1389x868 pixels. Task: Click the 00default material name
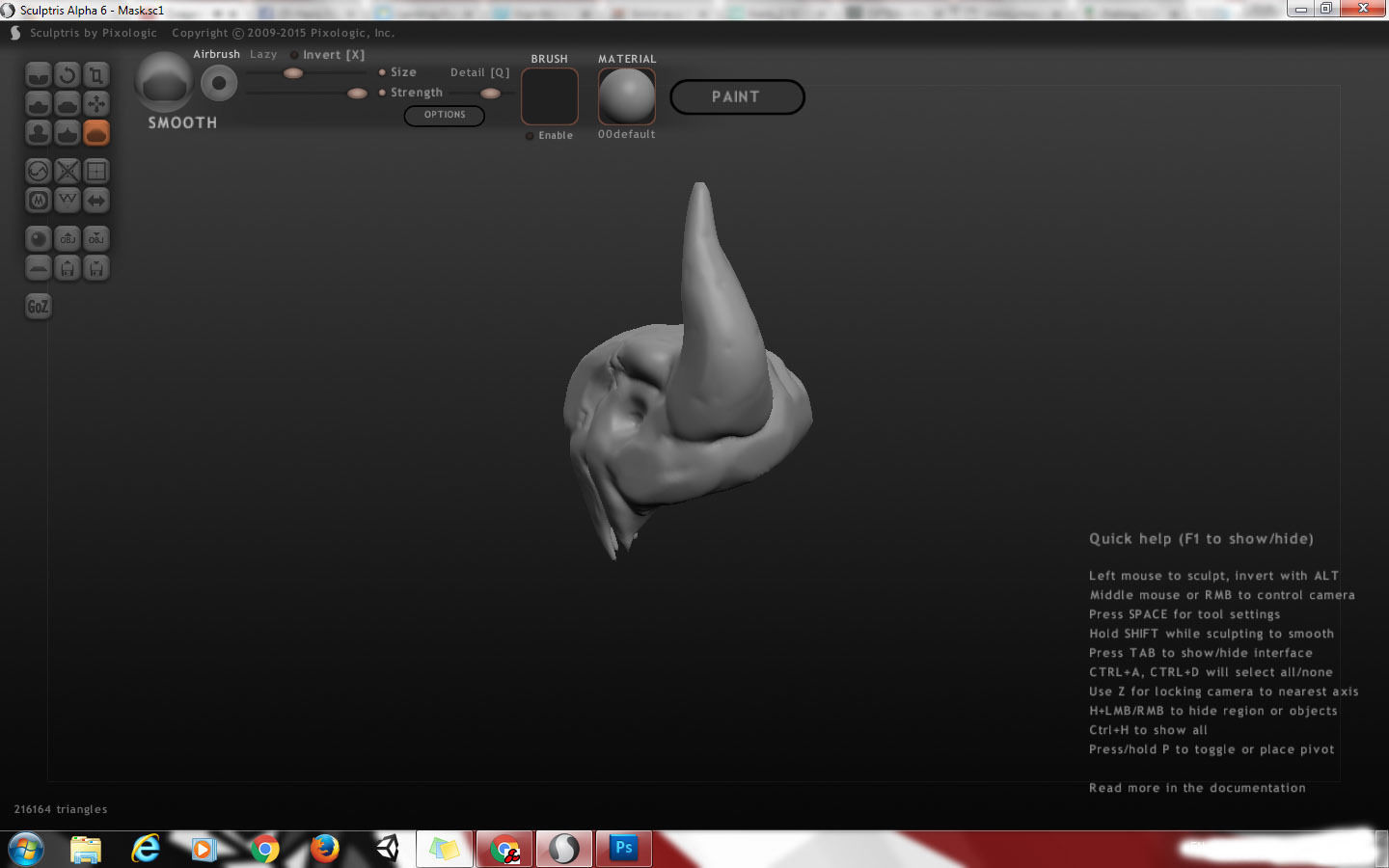point(627,135)
